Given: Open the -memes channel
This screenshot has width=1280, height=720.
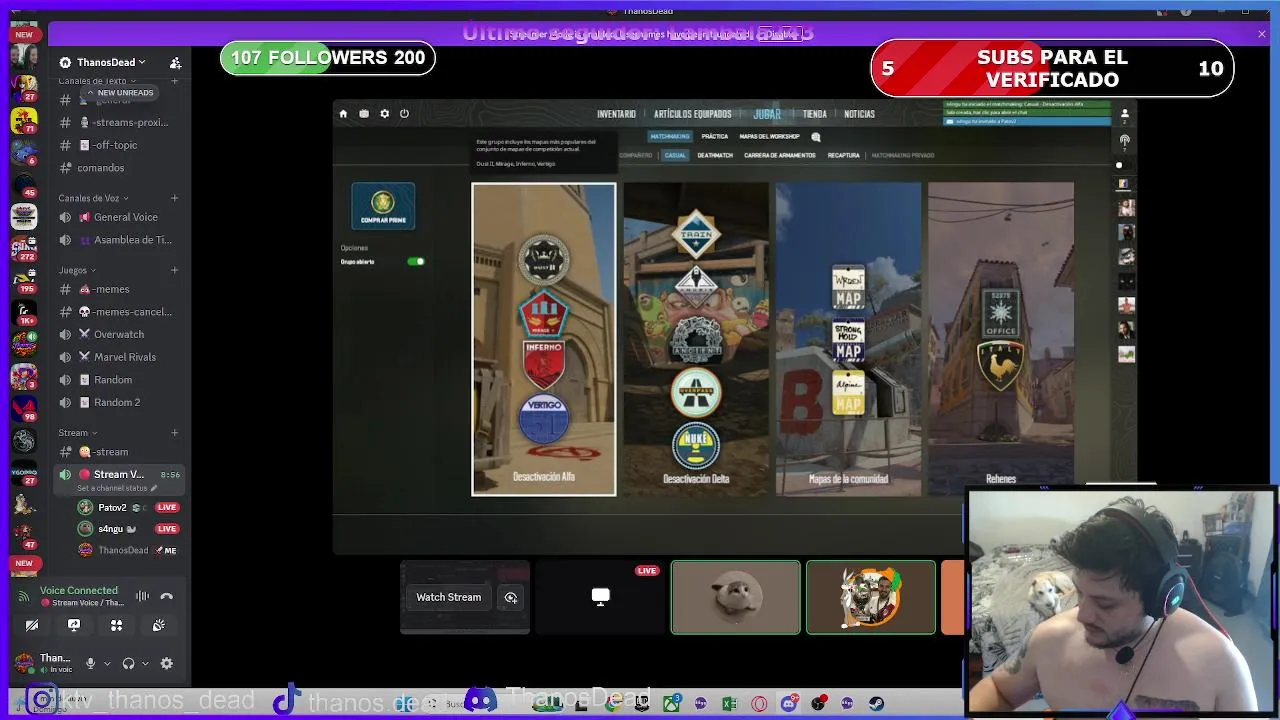Looking at the screenshot, I should 120,289.
